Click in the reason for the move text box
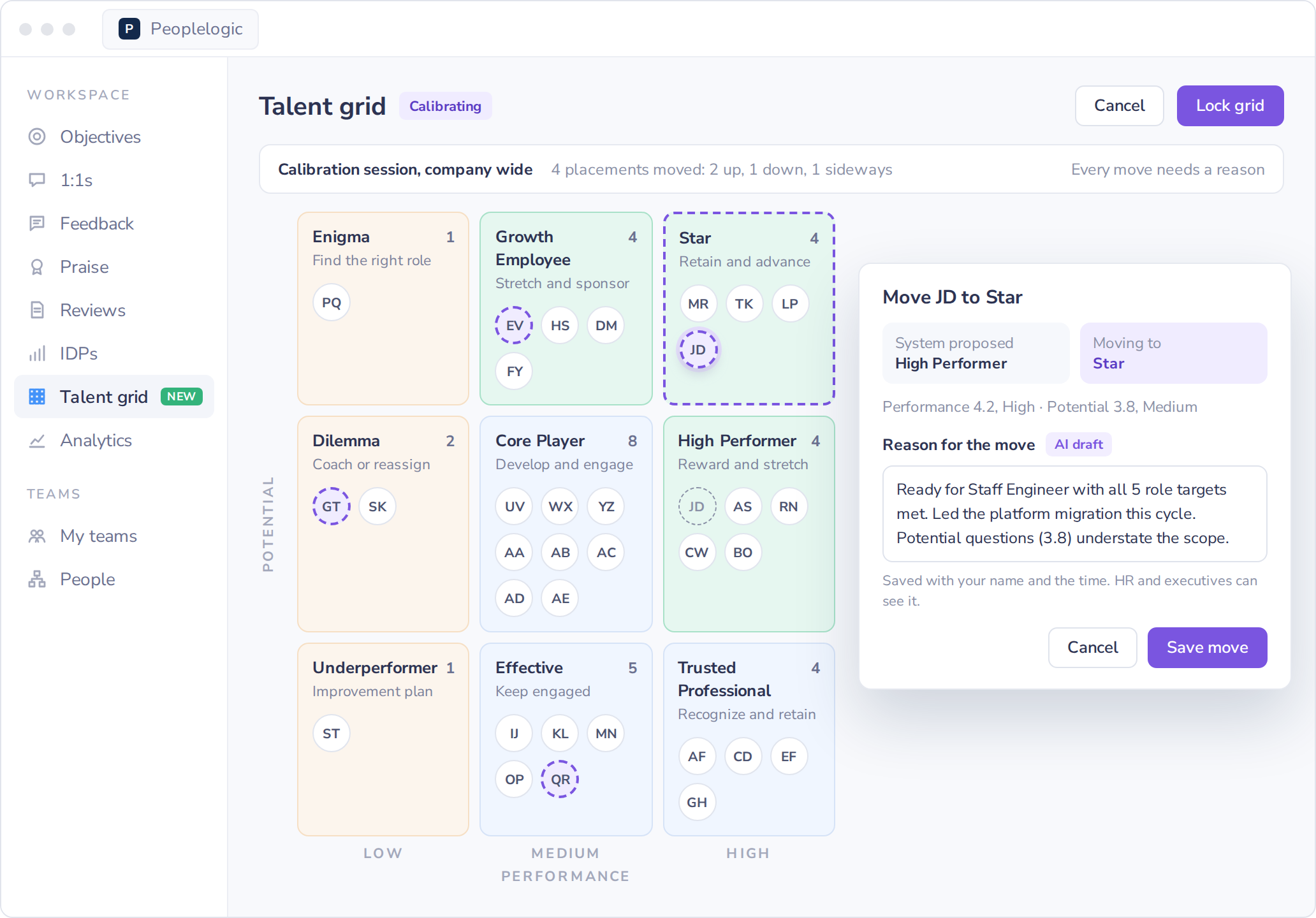Image resolution: width=1316 pixels, height=918 pixels. [x=1074, y=514]
